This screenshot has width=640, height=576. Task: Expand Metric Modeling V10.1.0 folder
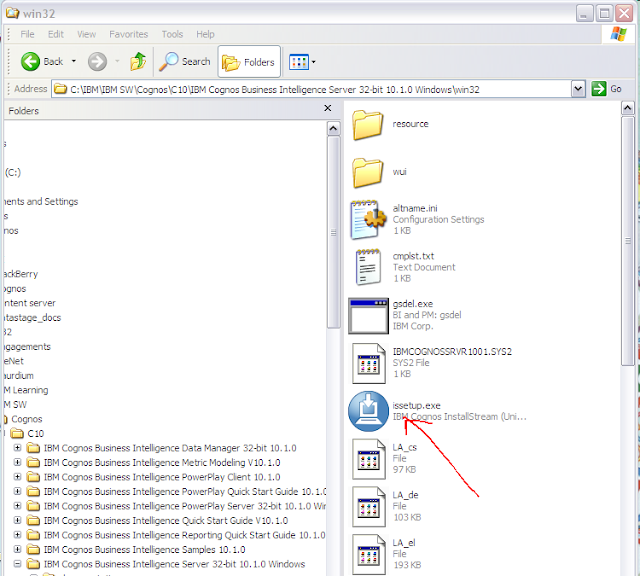point(17,462)
